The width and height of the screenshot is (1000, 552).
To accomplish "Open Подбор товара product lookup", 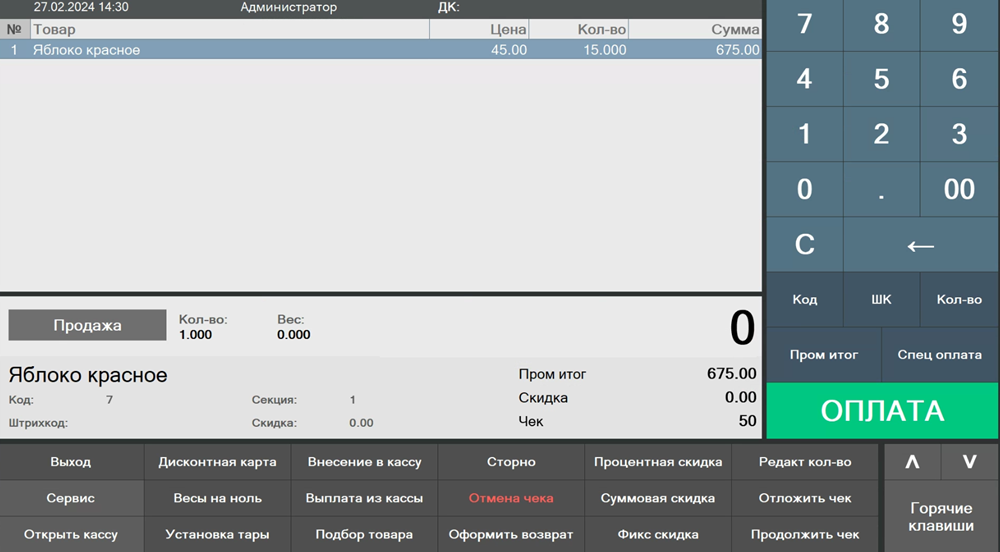I will coord(364,535).
